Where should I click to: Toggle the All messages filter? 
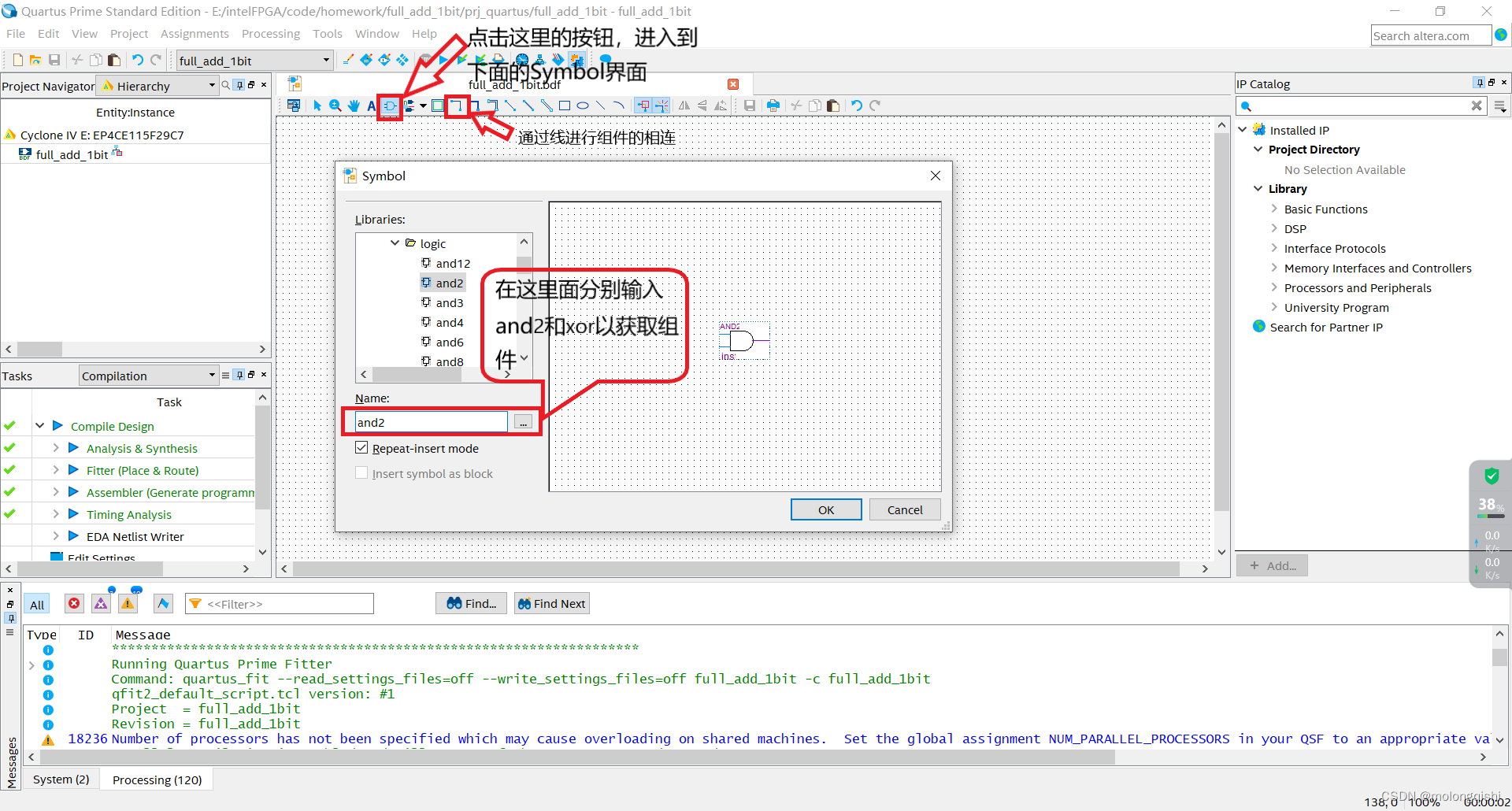[37, 604]
